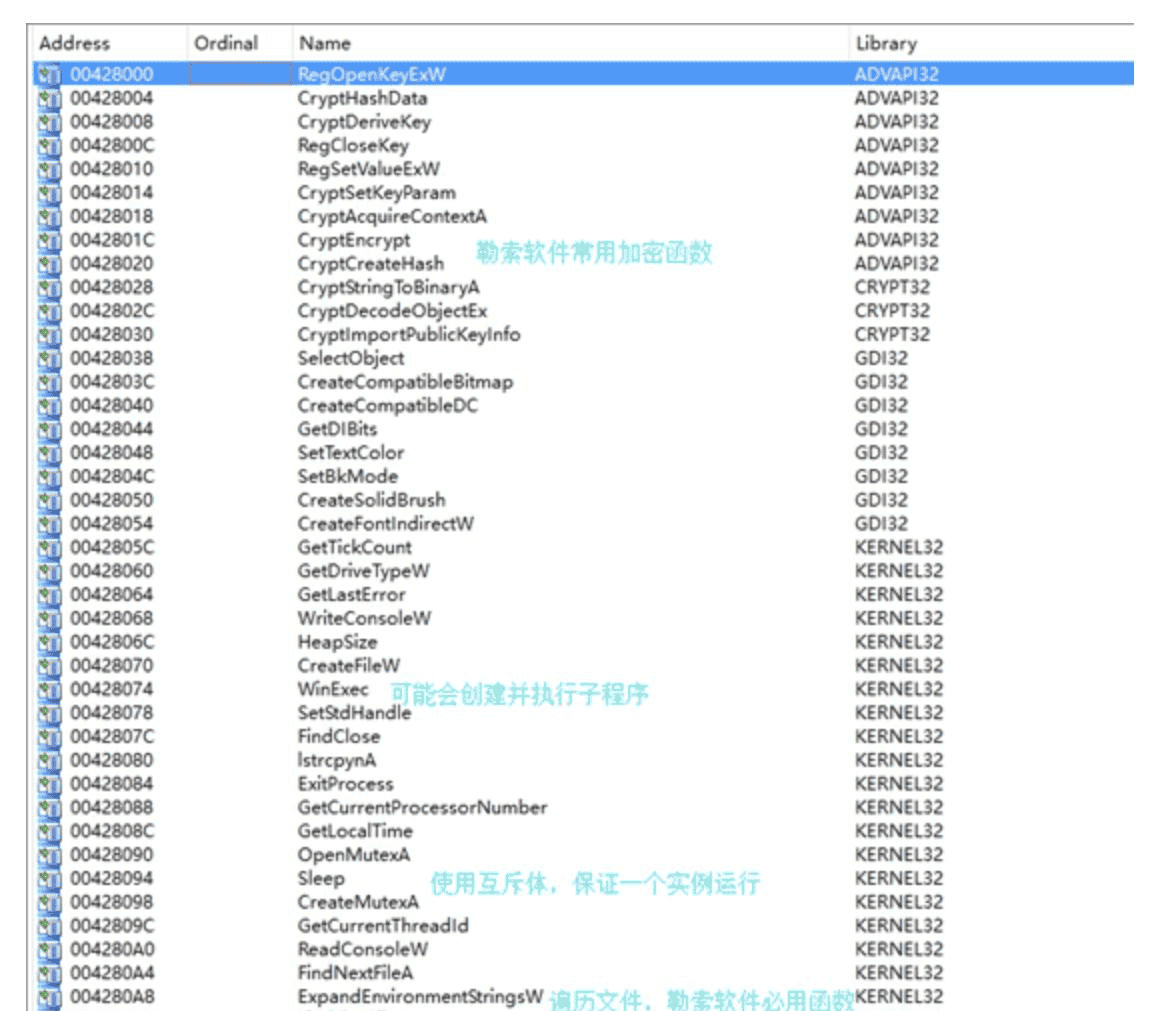Sort imports by the Name column header
The image size is (1156, 1011).
(325, 44)
